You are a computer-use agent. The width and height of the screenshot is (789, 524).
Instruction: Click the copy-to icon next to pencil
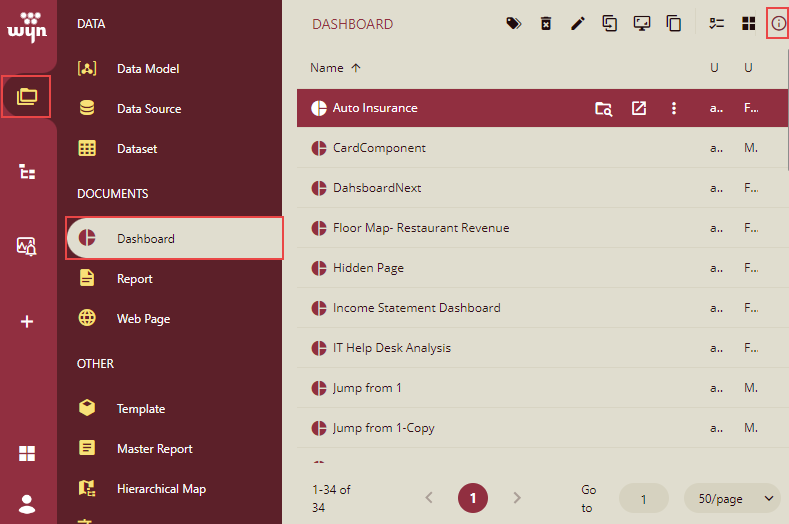coord(609,23)
